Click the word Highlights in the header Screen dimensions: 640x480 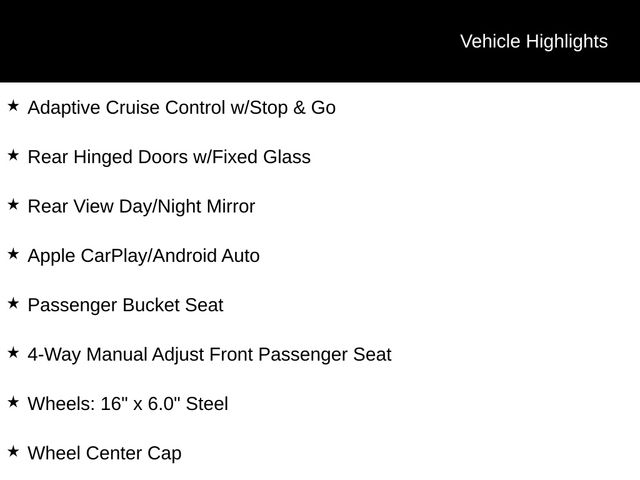(x=567, y=42)
